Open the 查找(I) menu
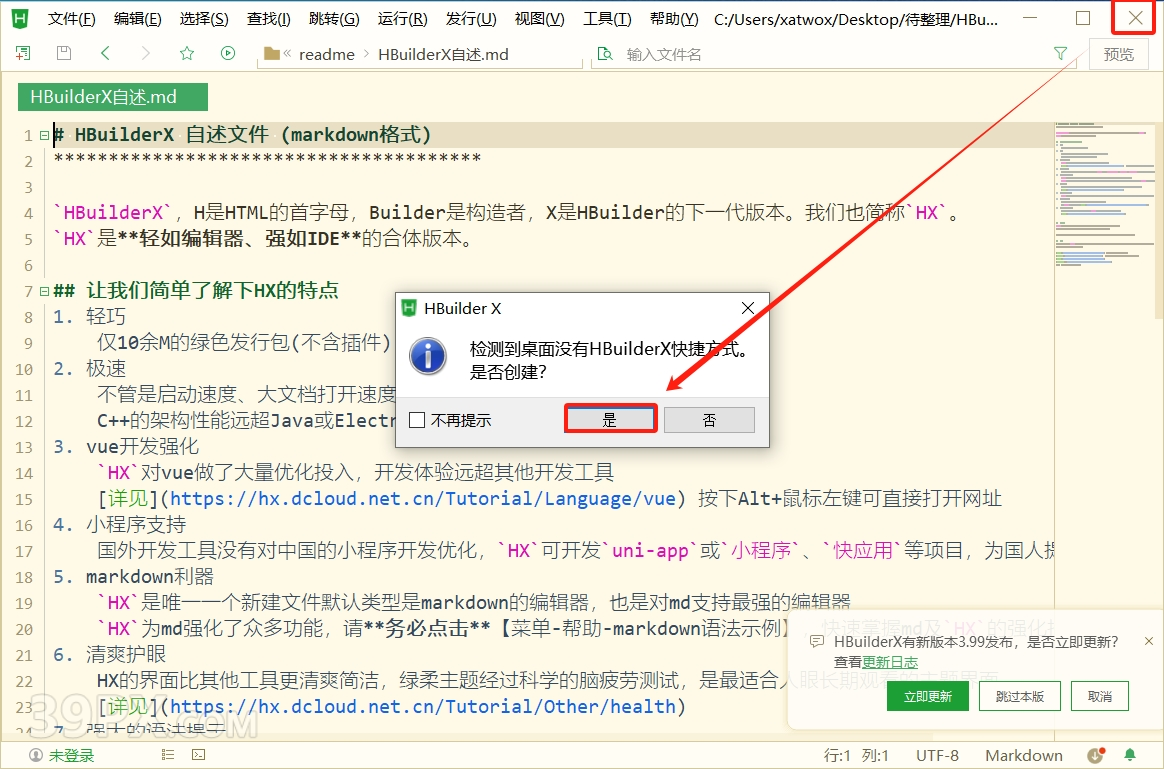Image resolution: width=1164 pixels, height=769 pixels. point(268,19)
